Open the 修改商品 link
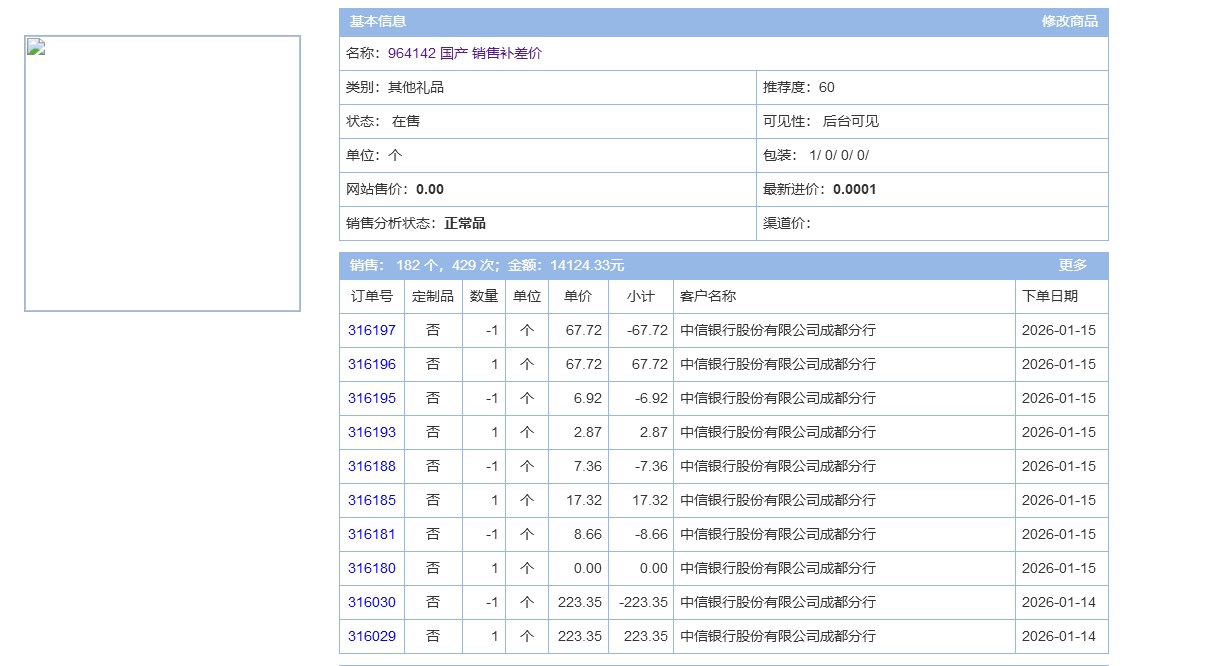This screenshot has height=666, width=1214. [1069, 22]
